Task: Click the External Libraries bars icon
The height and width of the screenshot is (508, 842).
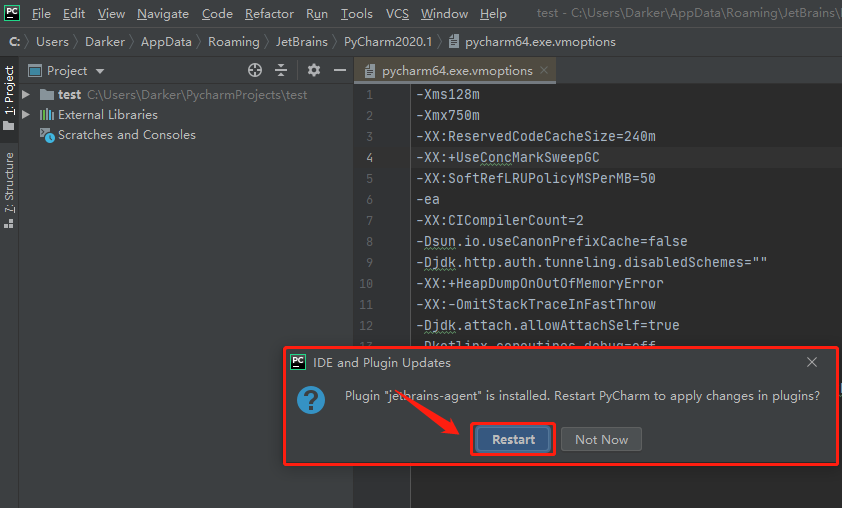Action: (47, 114)
